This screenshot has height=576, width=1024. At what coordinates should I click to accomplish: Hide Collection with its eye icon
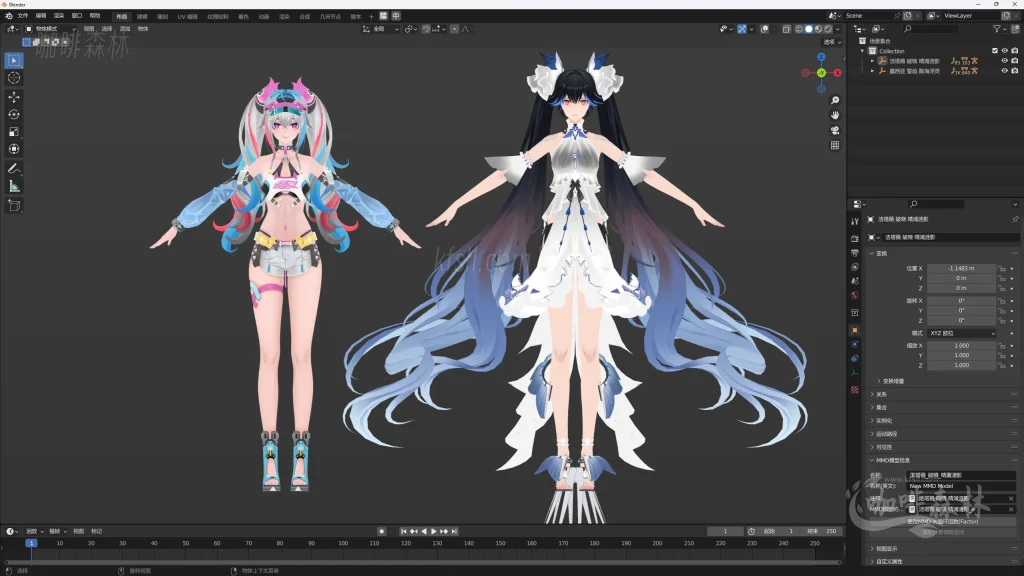(1004, 51)
